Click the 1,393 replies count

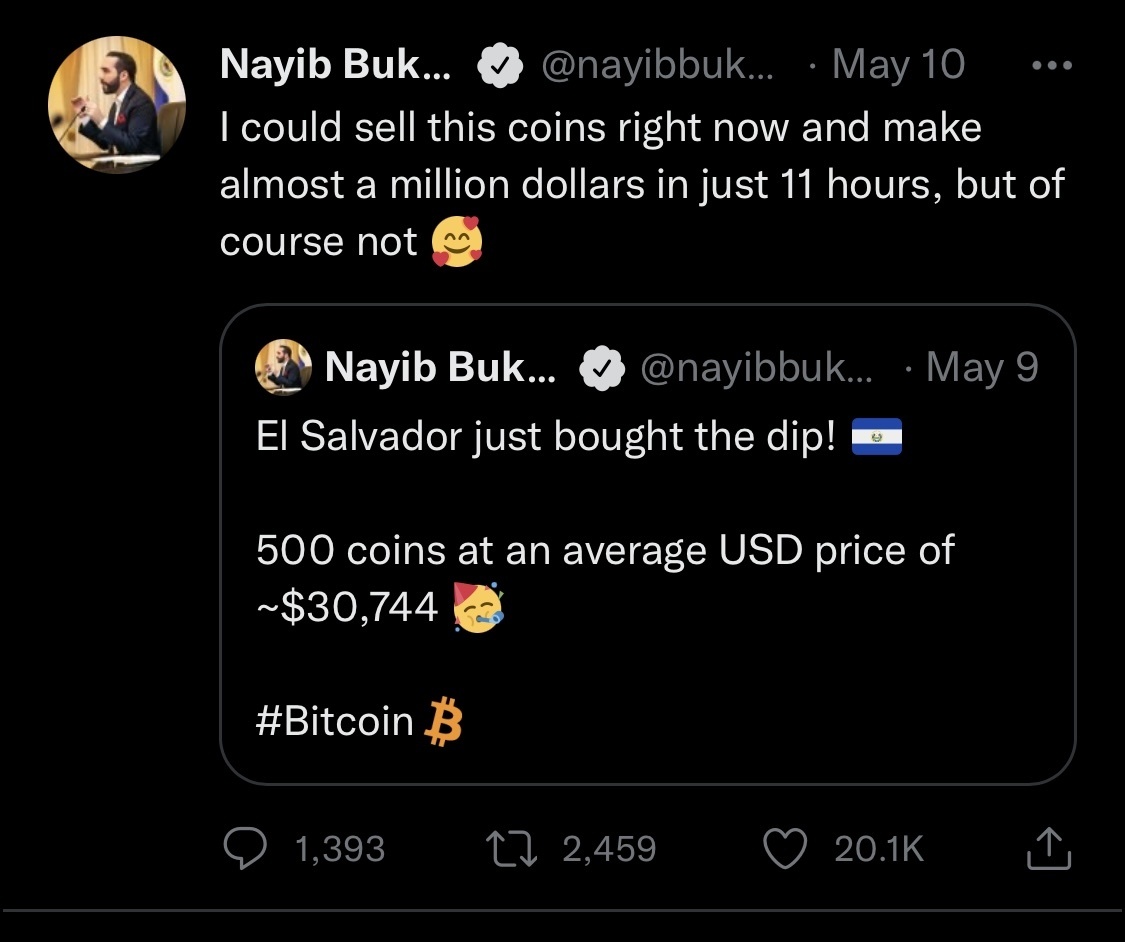coord(340,849)
